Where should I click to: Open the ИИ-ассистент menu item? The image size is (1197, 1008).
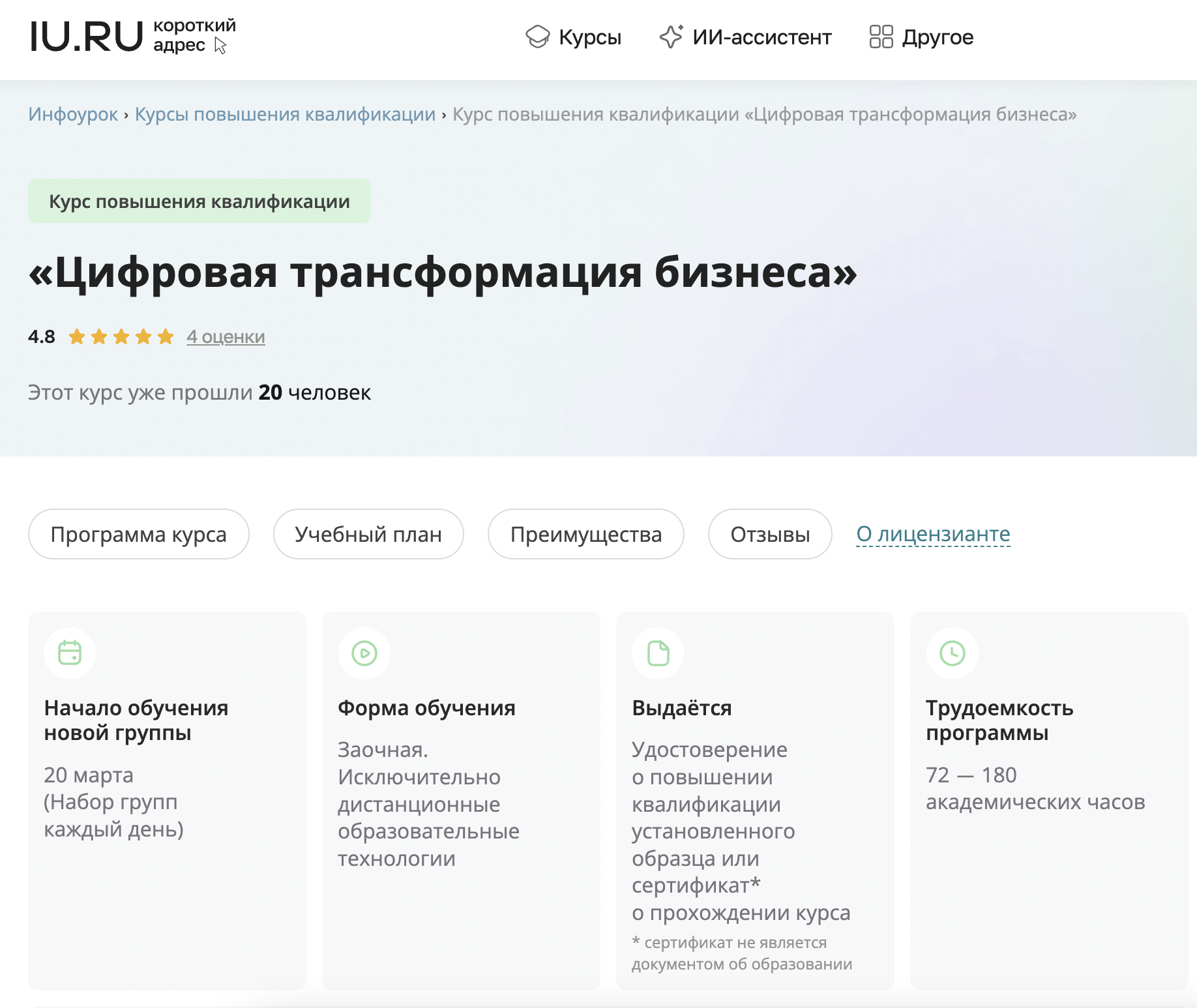(x=761, y=37)
